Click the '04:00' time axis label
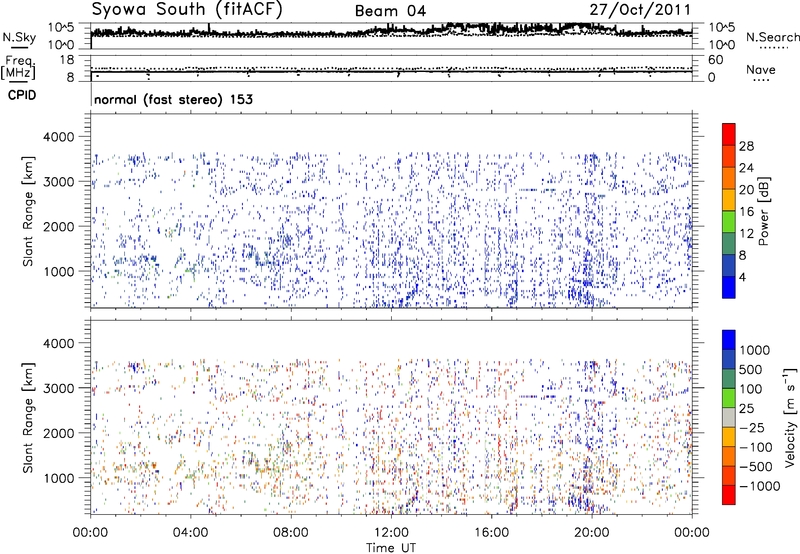The image size is (800, 554). coord(190,533)
